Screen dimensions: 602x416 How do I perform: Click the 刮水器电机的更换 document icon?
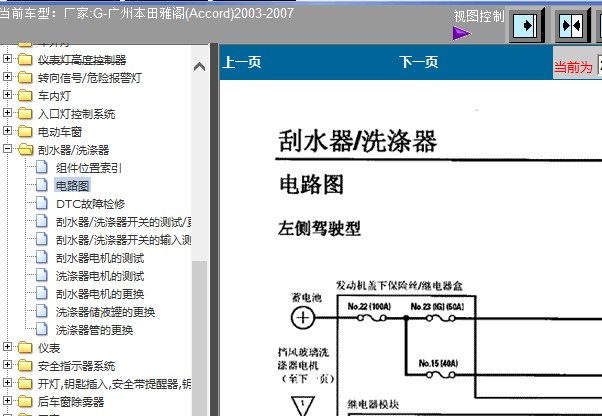42,293
